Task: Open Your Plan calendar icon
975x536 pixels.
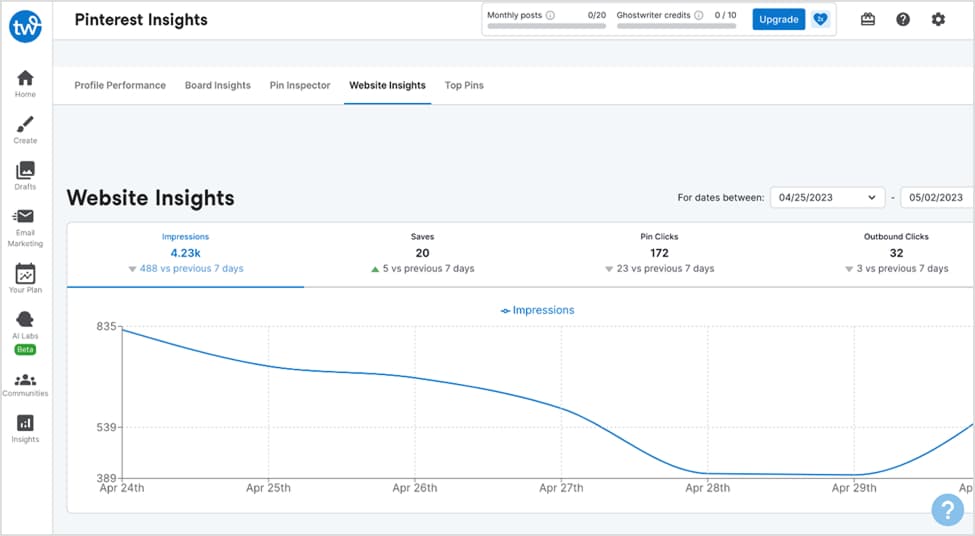Action: point(25,278)
